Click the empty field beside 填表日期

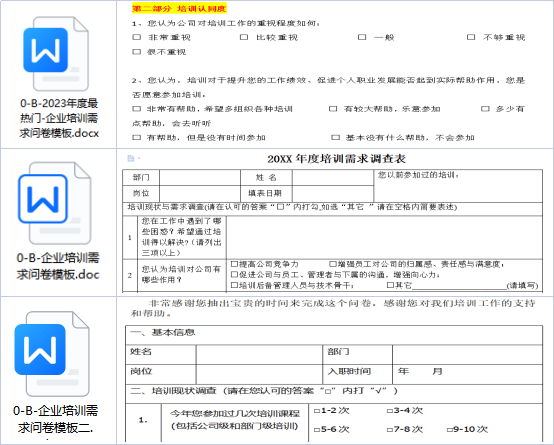pyautogui.click(x=333, y=194)
